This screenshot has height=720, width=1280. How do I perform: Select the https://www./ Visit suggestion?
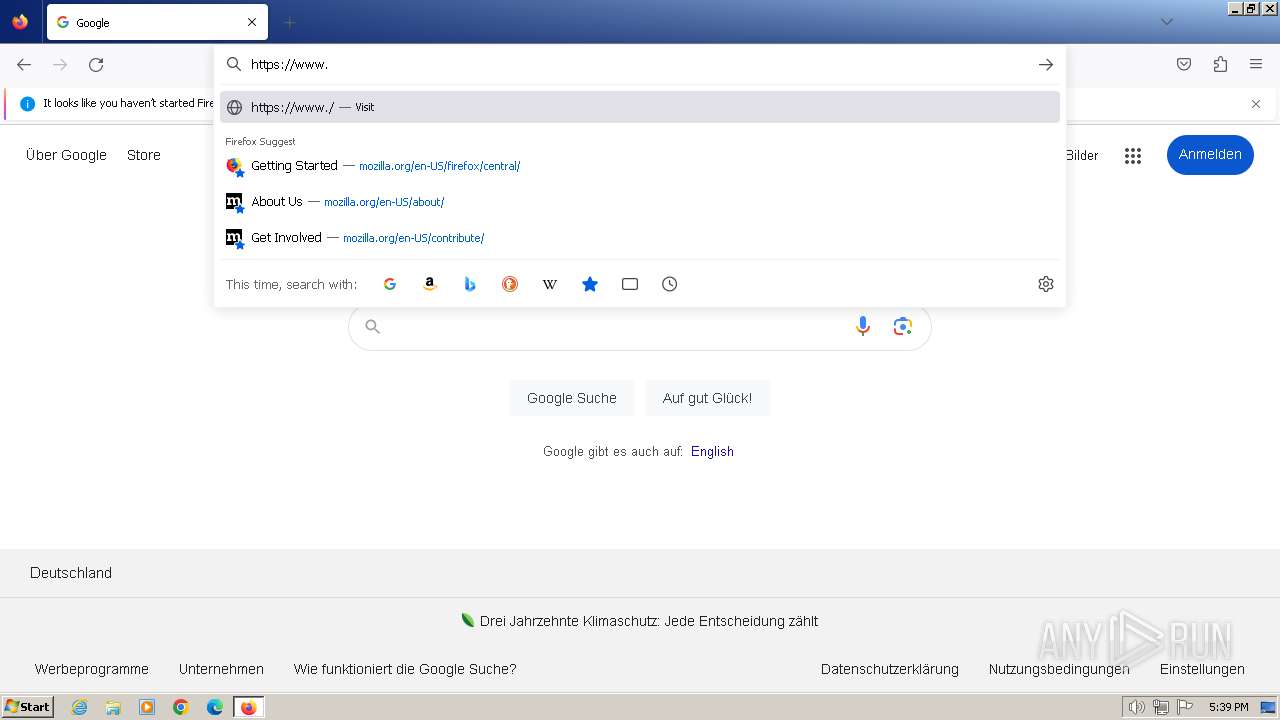(640, 107)
